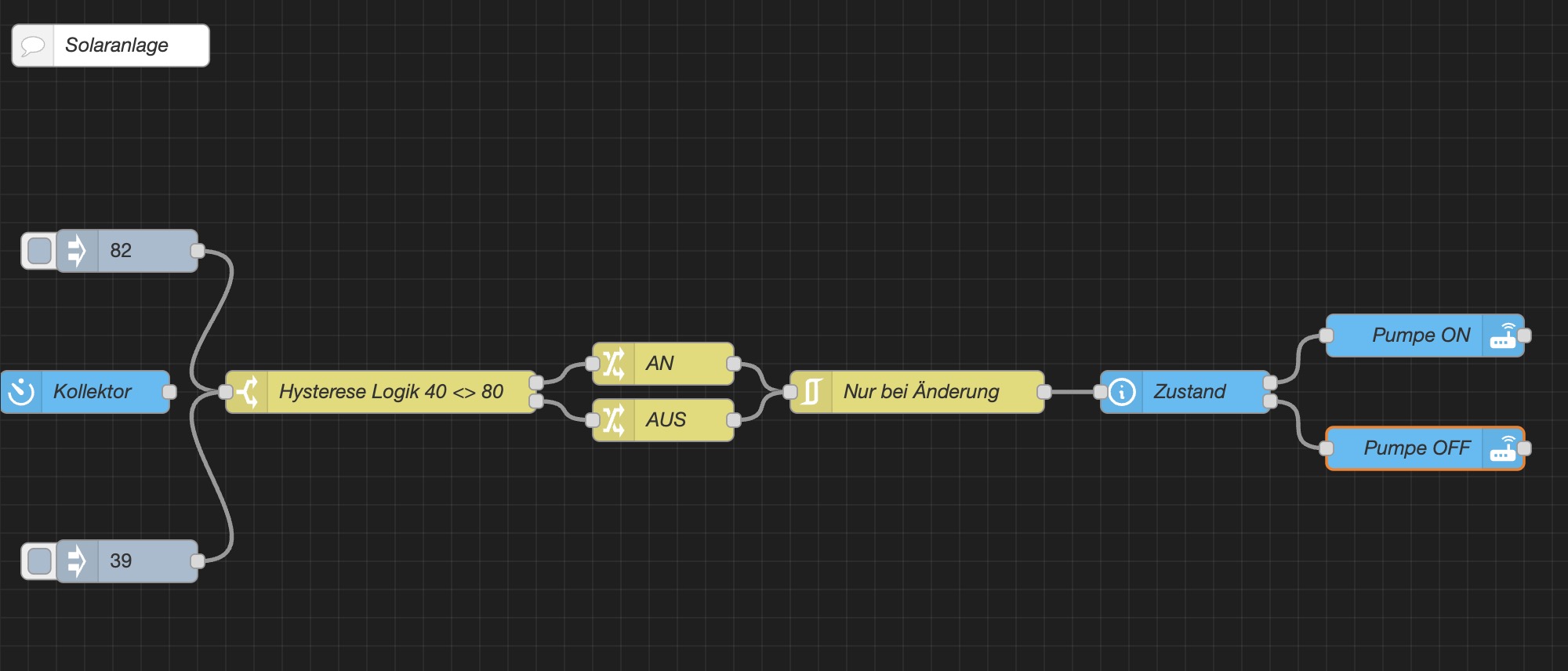Viewport: 1568px width, 671px height.
Task: Click the shuffle icon on AUS change node
Action: pos(614,420)
